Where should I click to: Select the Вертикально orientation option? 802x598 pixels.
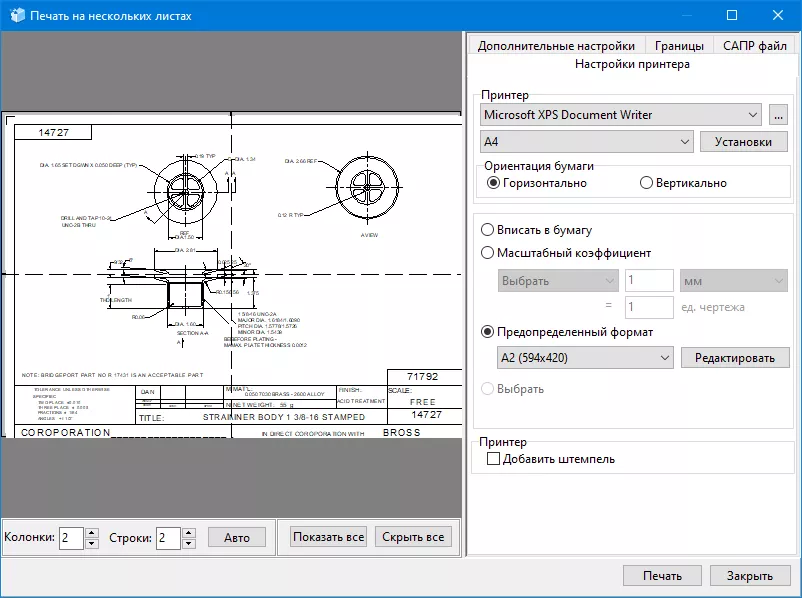[x=647, y=183]
